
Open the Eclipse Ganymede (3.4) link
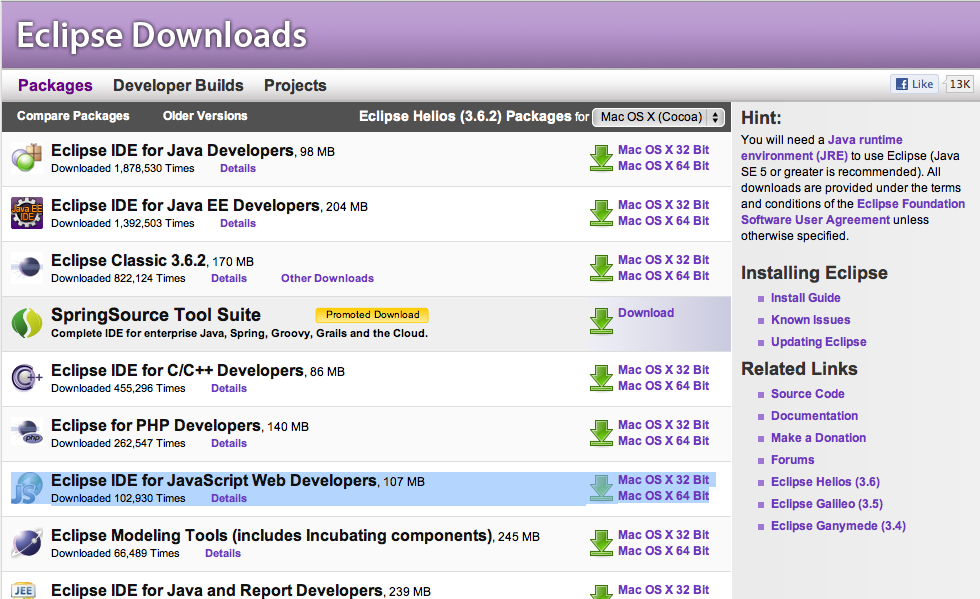point(838,526)
